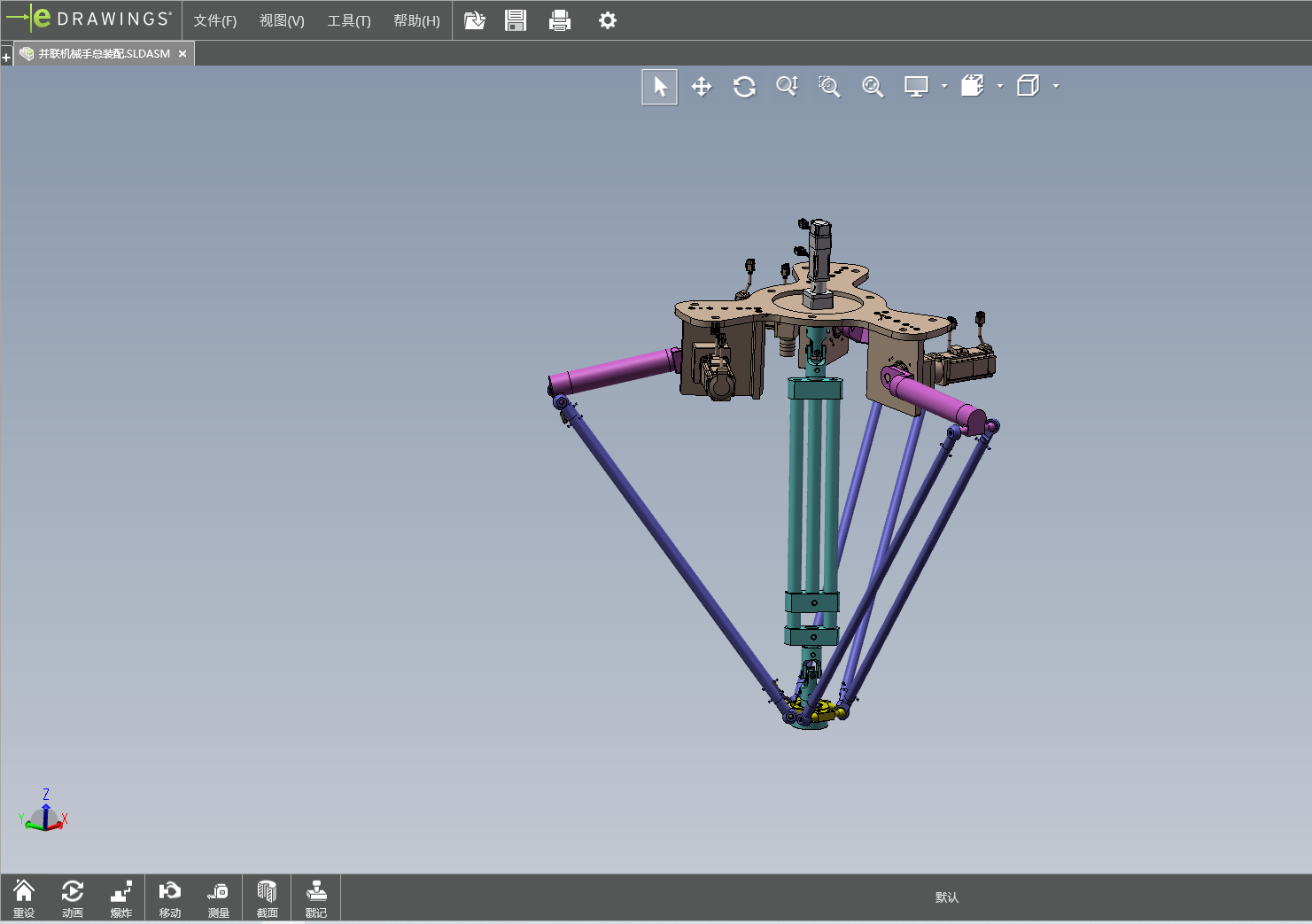The height and width of the screenshot is (924, 1312).
Task: Click the Open file folder icon
Action: click(475, 20)
